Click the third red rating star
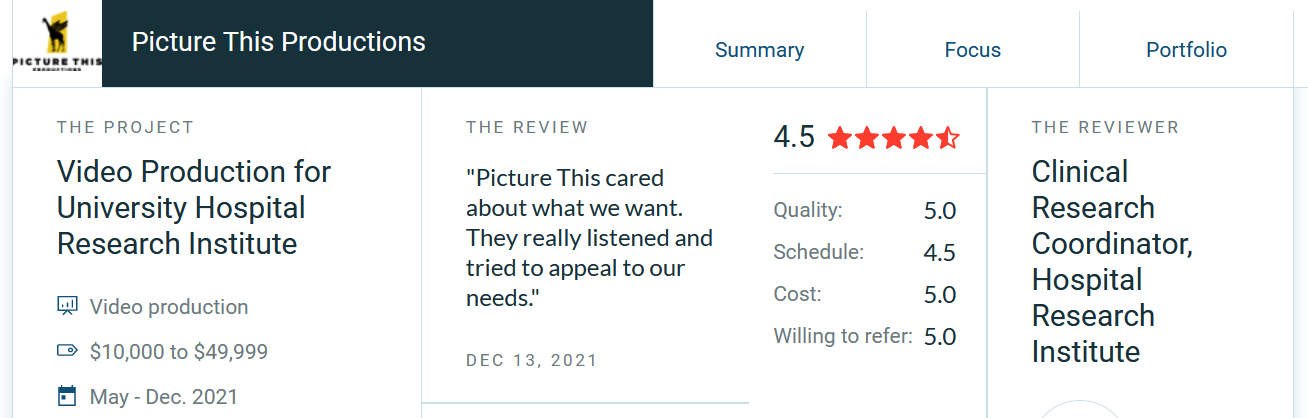1308x418 pixels. click(x=893, y=138)
